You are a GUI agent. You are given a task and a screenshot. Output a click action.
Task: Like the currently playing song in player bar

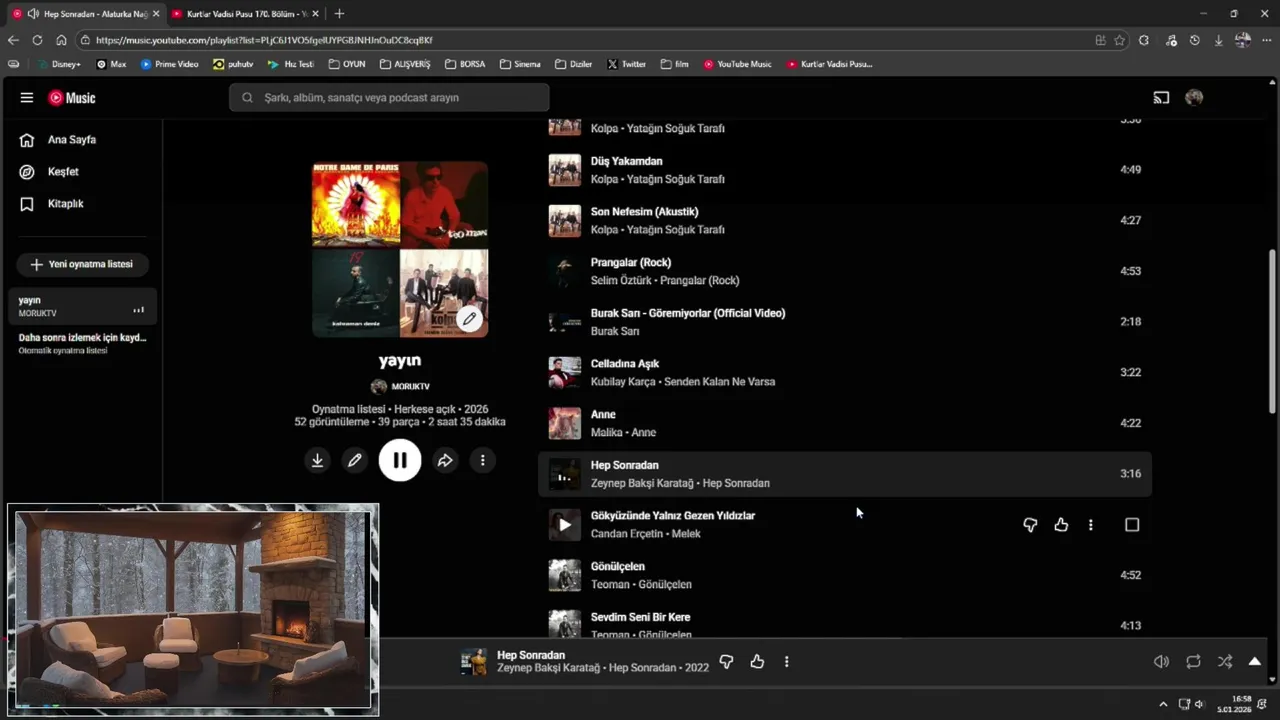tap(757, 662)
